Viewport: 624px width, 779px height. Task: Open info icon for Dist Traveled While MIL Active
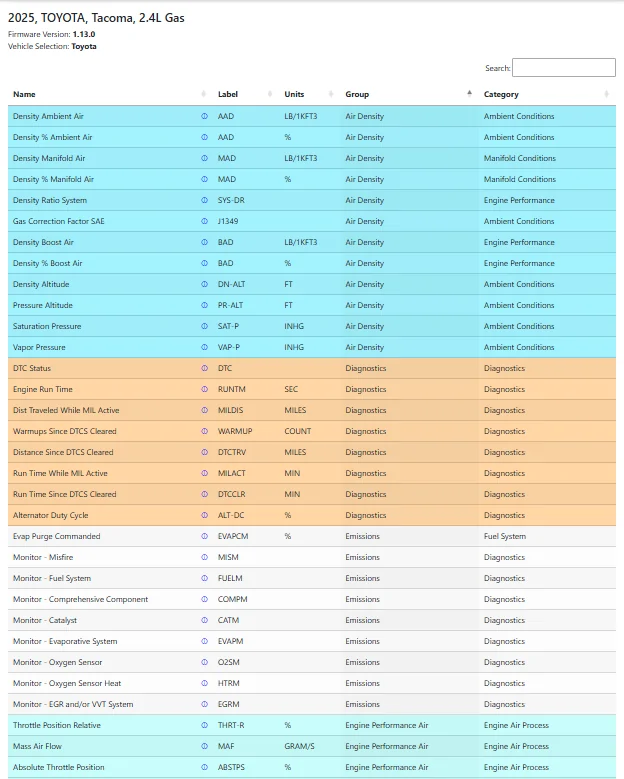click(204, 410)
